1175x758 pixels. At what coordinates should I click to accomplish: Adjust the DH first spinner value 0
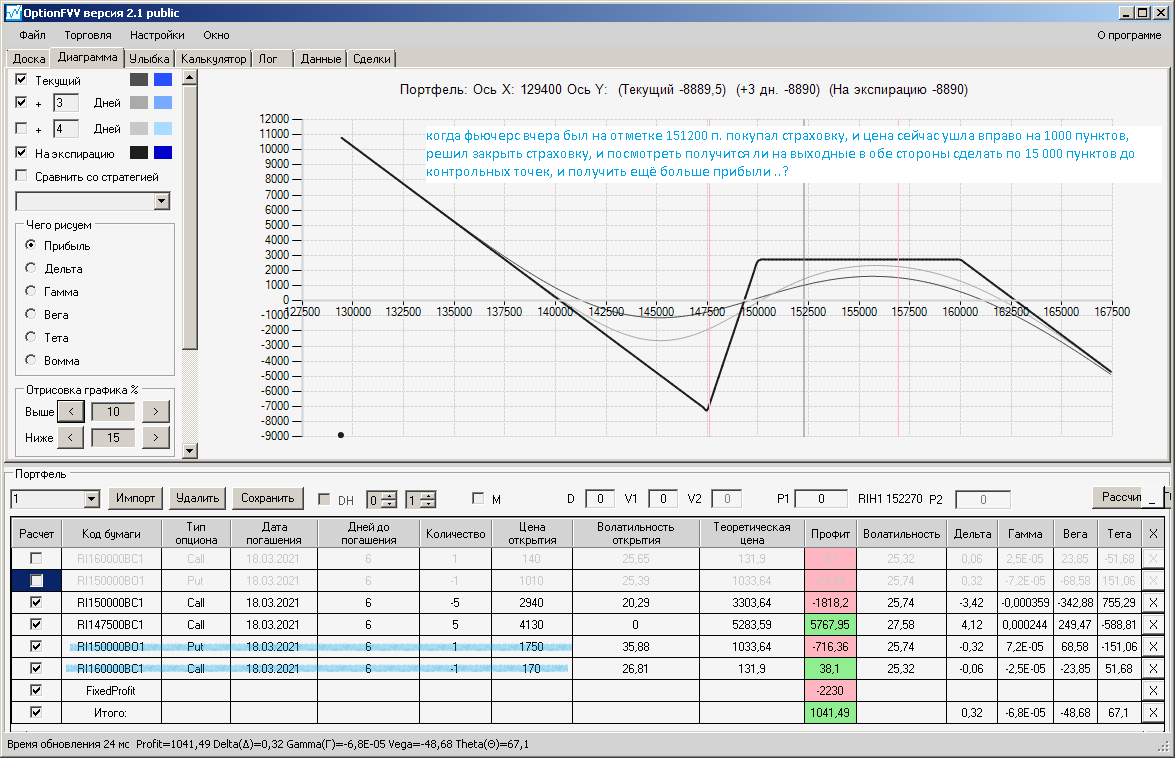click(x=381, y=500)
